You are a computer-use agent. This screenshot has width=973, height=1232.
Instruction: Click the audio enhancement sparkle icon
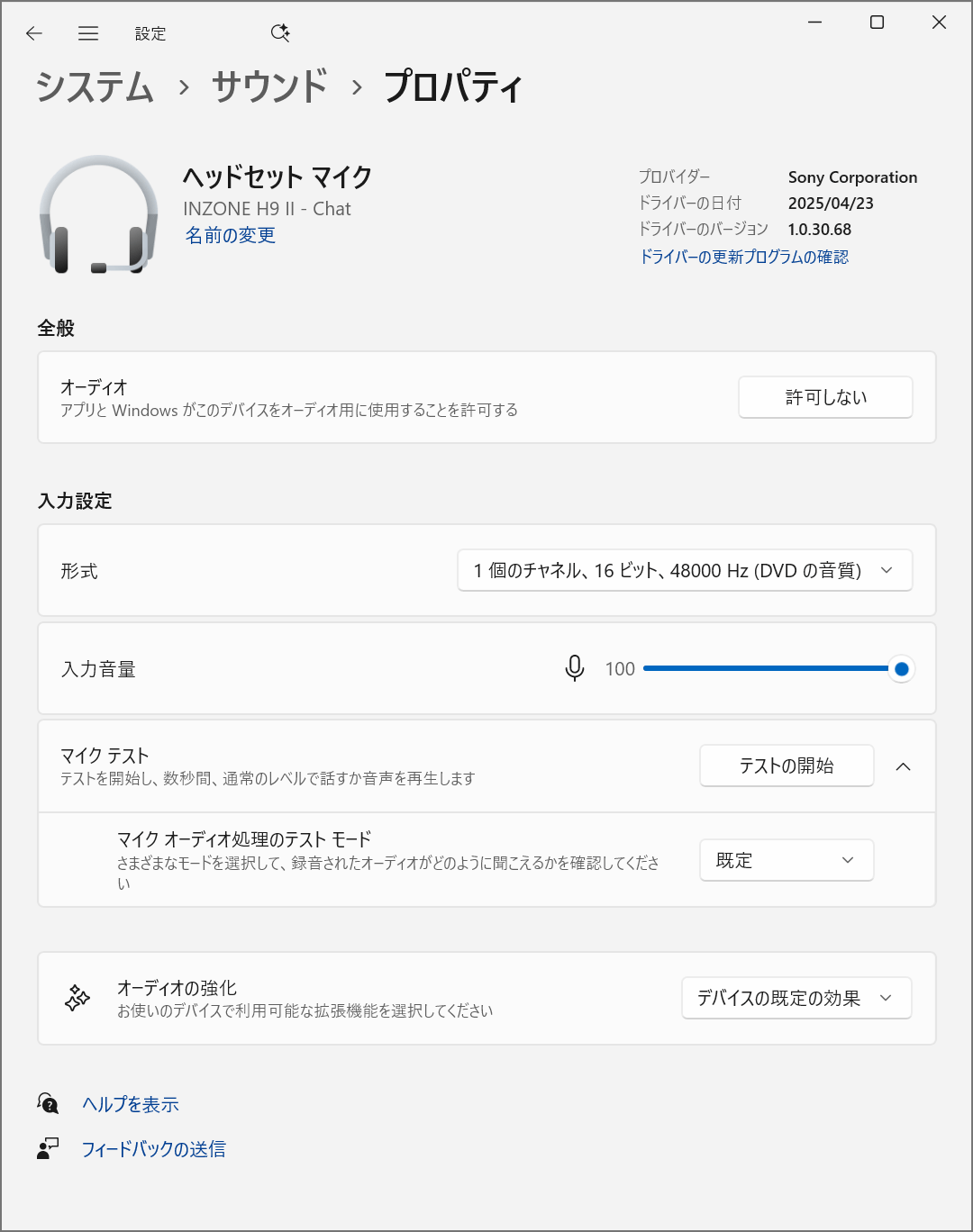[x=77, y=998]
